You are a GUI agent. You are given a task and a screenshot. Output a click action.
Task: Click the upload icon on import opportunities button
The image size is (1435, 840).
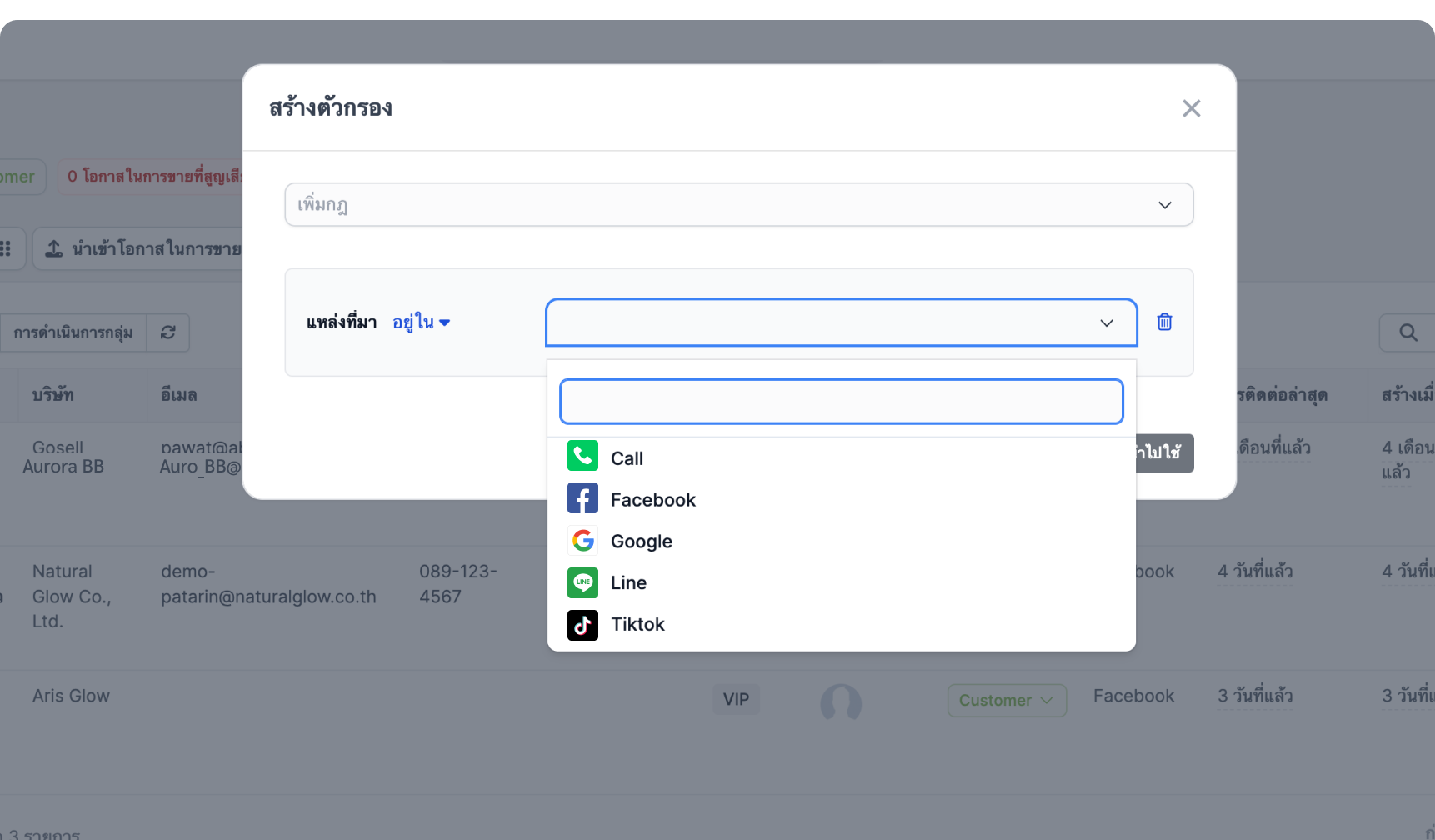[x=54, y=248]
